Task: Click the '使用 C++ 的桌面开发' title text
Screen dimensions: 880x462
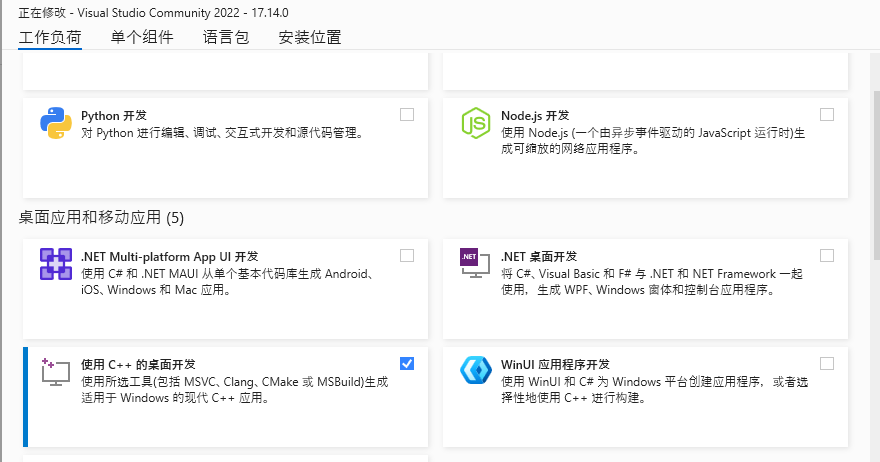Action: [x=138, y=365]
